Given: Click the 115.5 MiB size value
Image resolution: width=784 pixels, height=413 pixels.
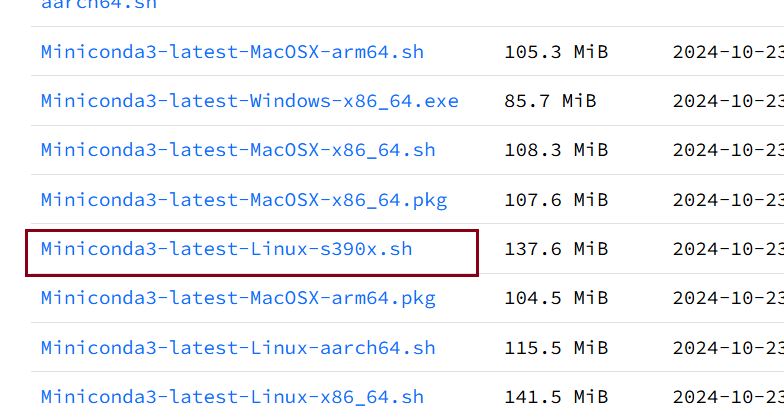Looking at the screenshot, I should pos(555,348).
